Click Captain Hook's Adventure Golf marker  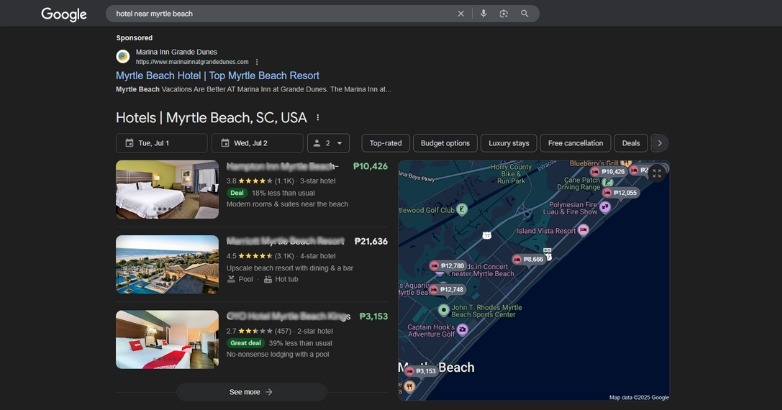462,330
